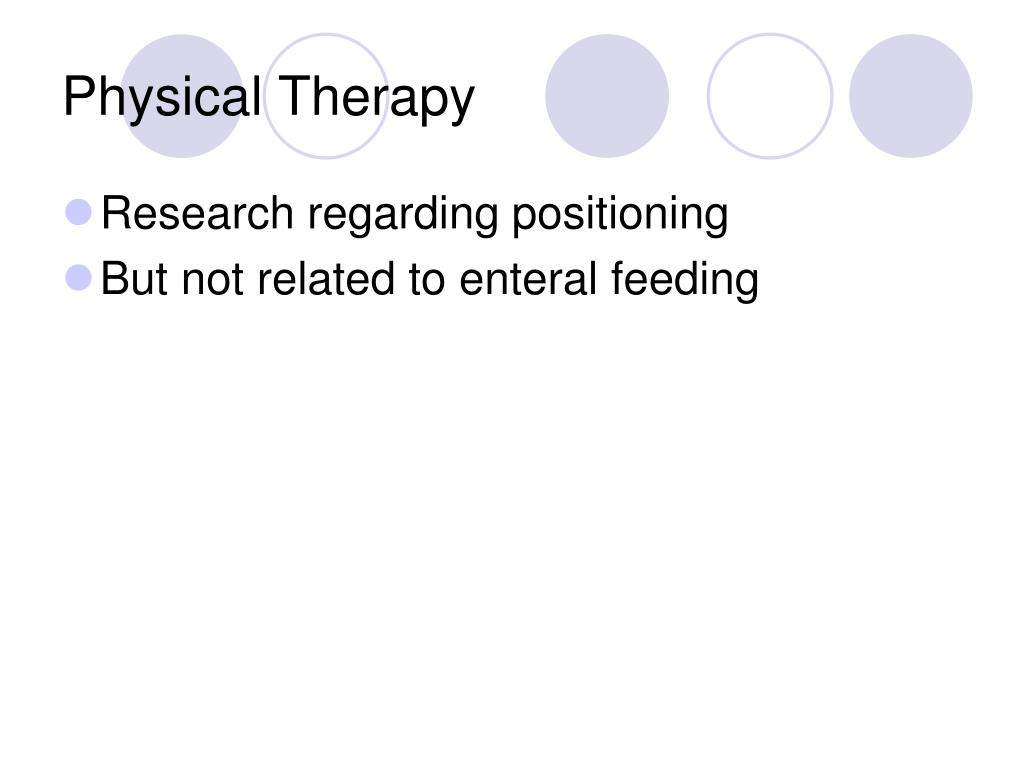Image resolution: width=1024 pixels, height=768 pixels.
Task: Click the letter y ending Therapy
Action: tap(462, 104)
